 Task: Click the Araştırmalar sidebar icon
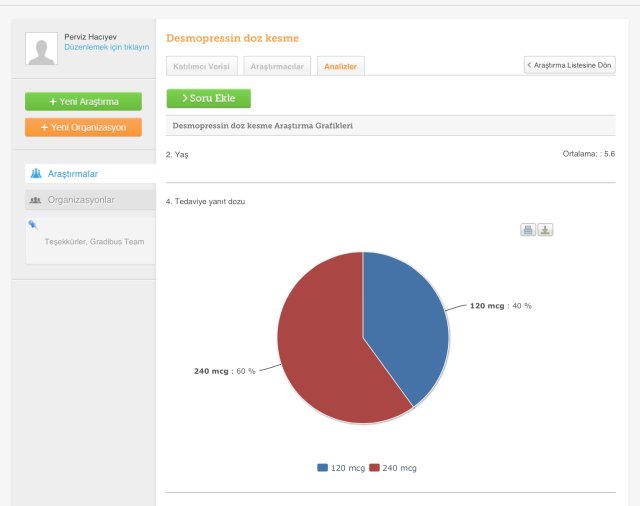point(36,174)
